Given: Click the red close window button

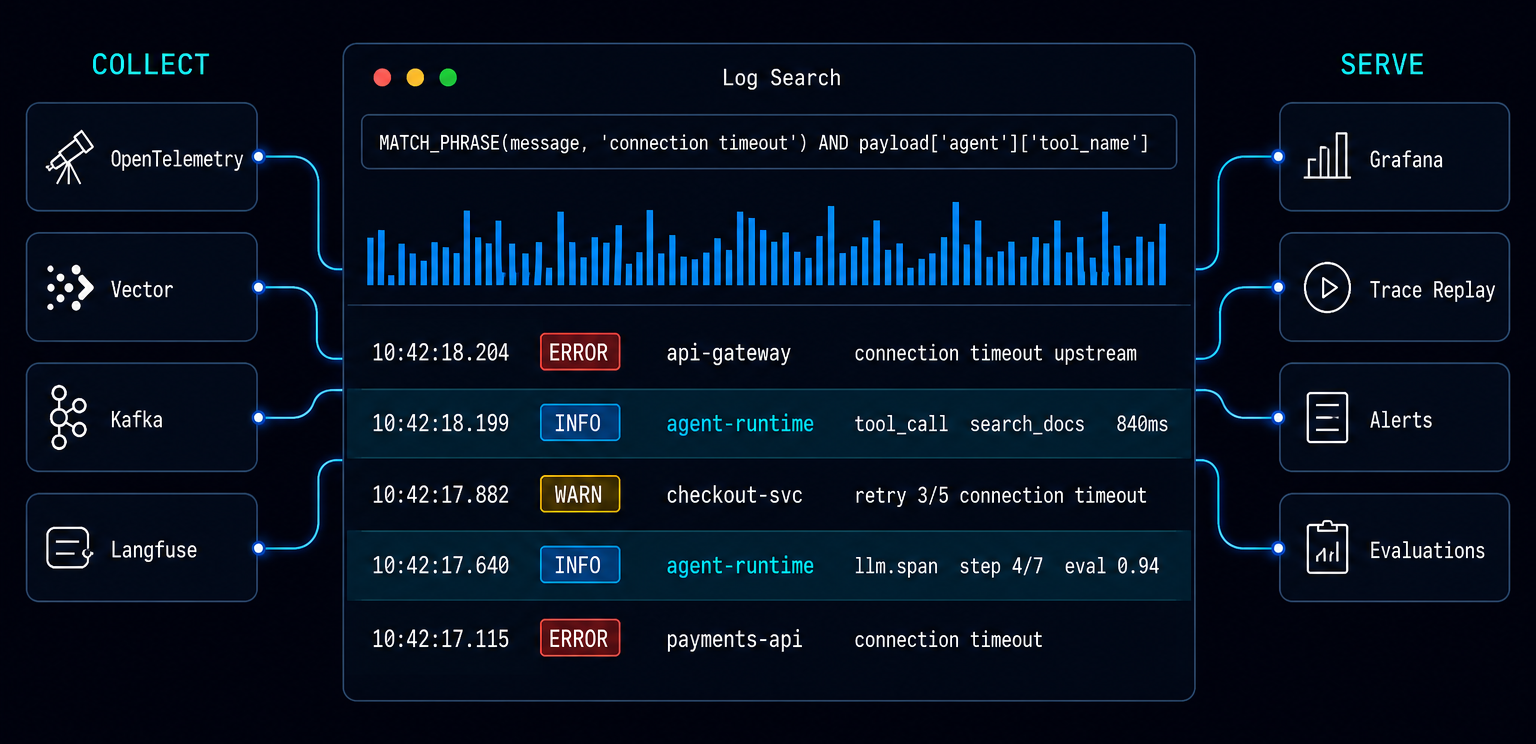Looking at the screenshot, I should coord(382,77).
